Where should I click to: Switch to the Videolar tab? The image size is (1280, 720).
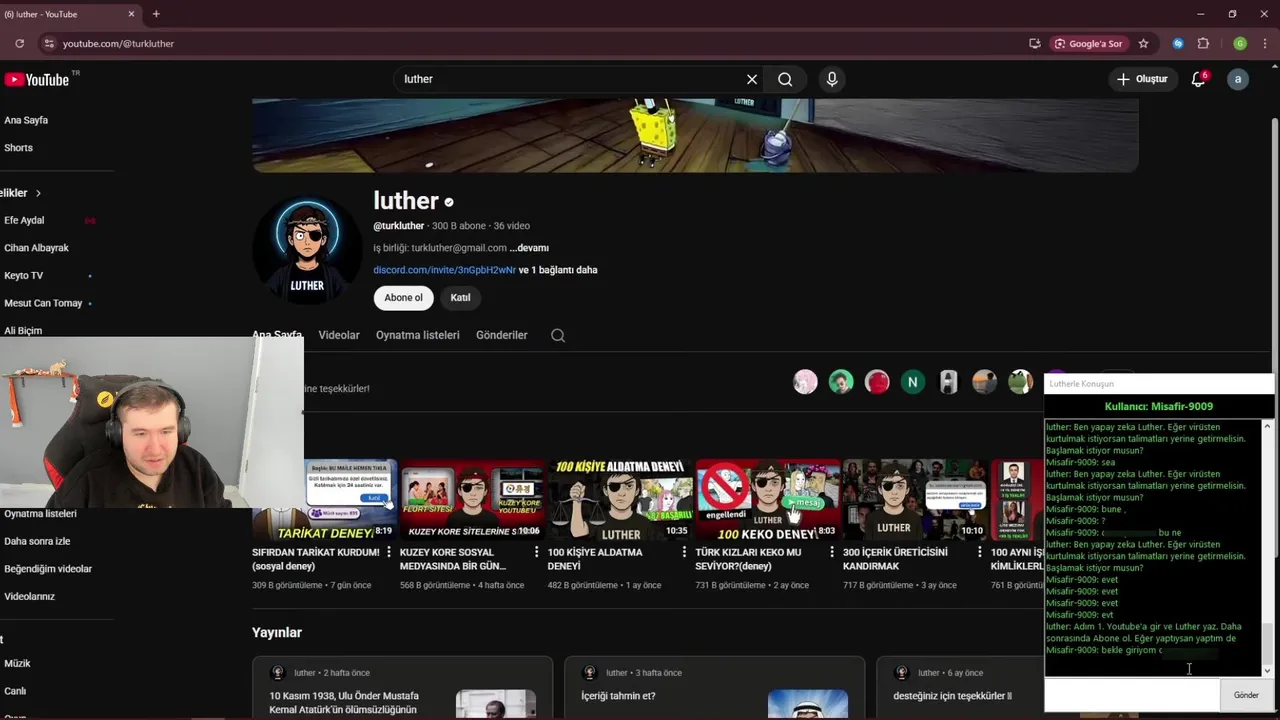point(339,335)
